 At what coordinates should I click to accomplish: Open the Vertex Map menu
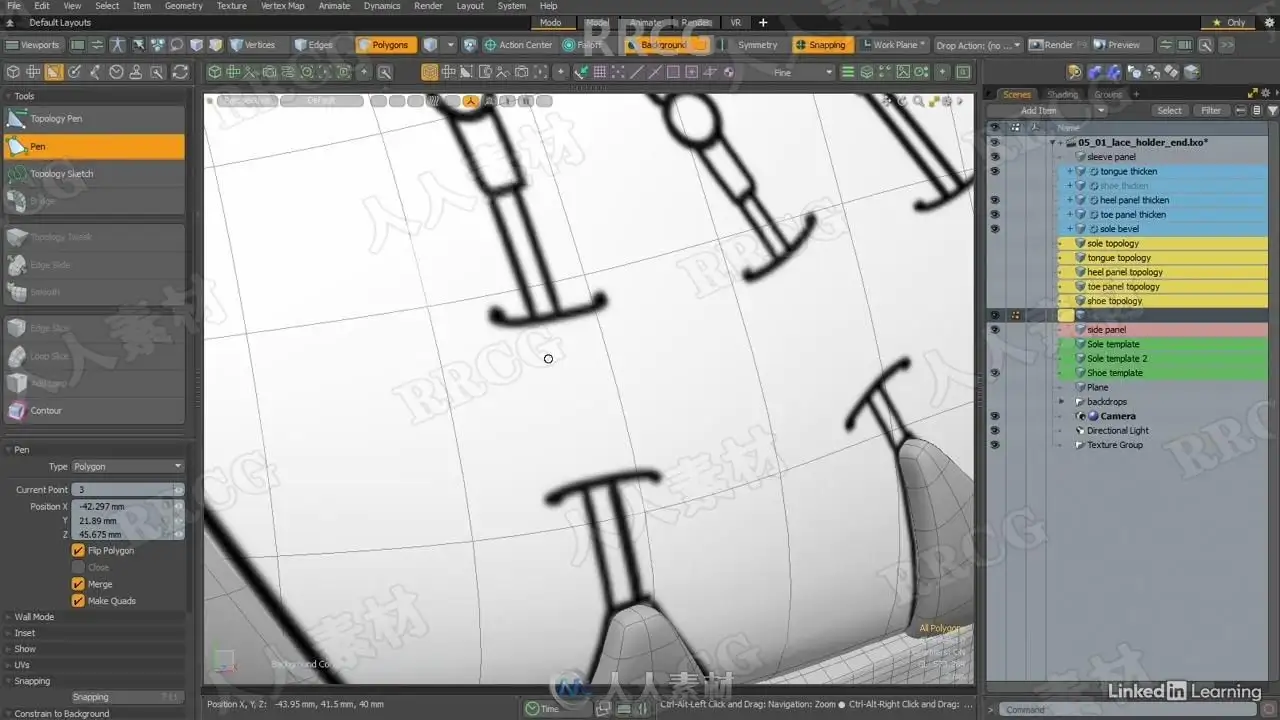point(282,6)
